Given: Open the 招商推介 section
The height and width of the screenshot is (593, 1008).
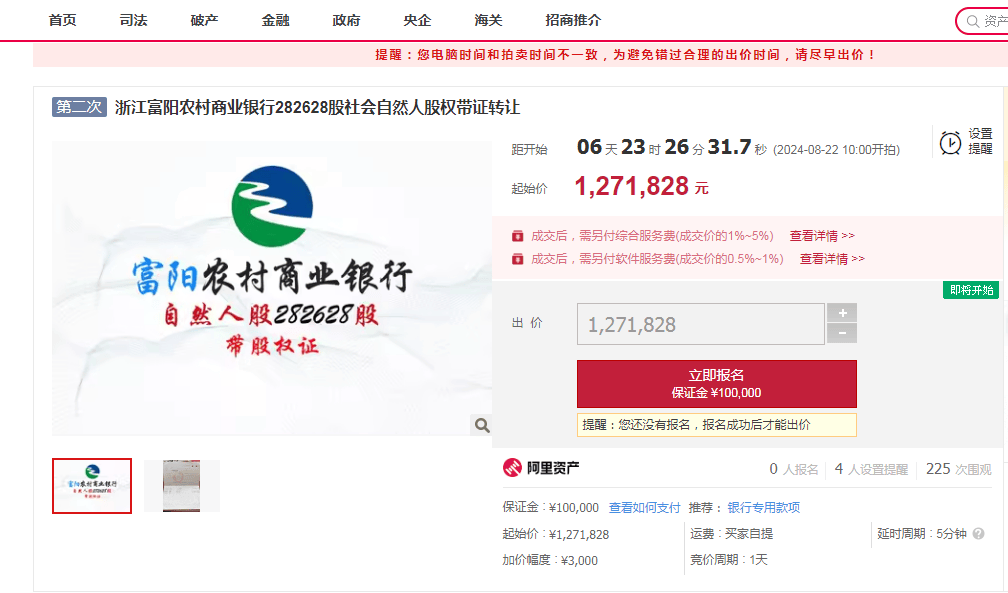Looking at the screenshot, I should 571,19.
